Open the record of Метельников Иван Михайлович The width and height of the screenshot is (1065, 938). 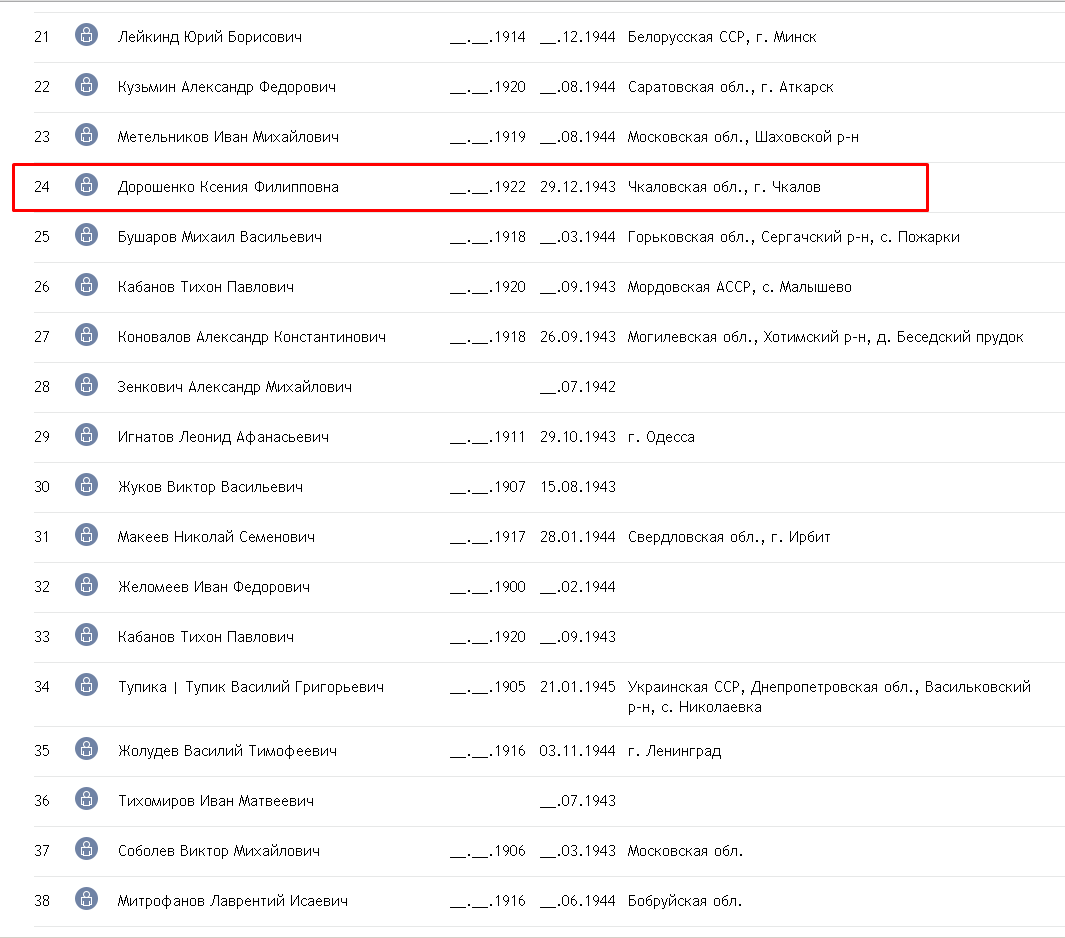(228, 137)
